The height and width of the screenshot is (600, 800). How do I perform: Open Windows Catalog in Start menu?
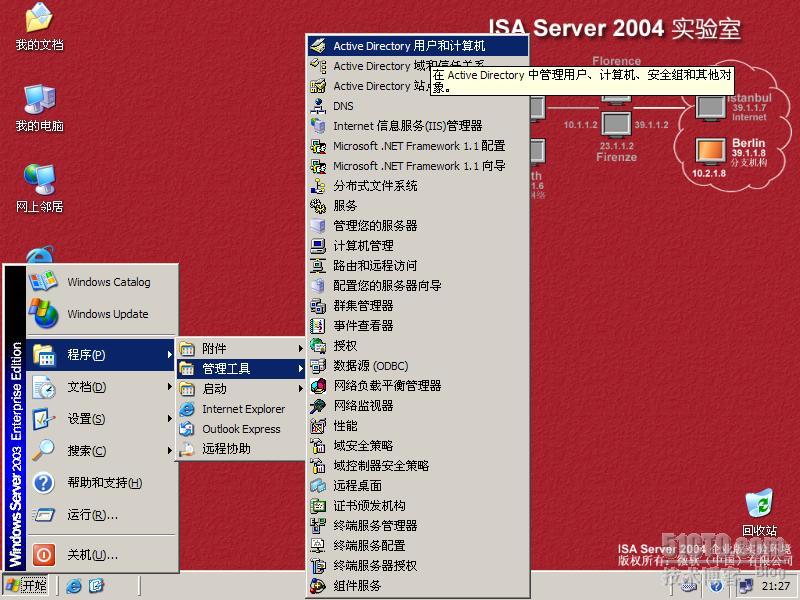(101, 282)
